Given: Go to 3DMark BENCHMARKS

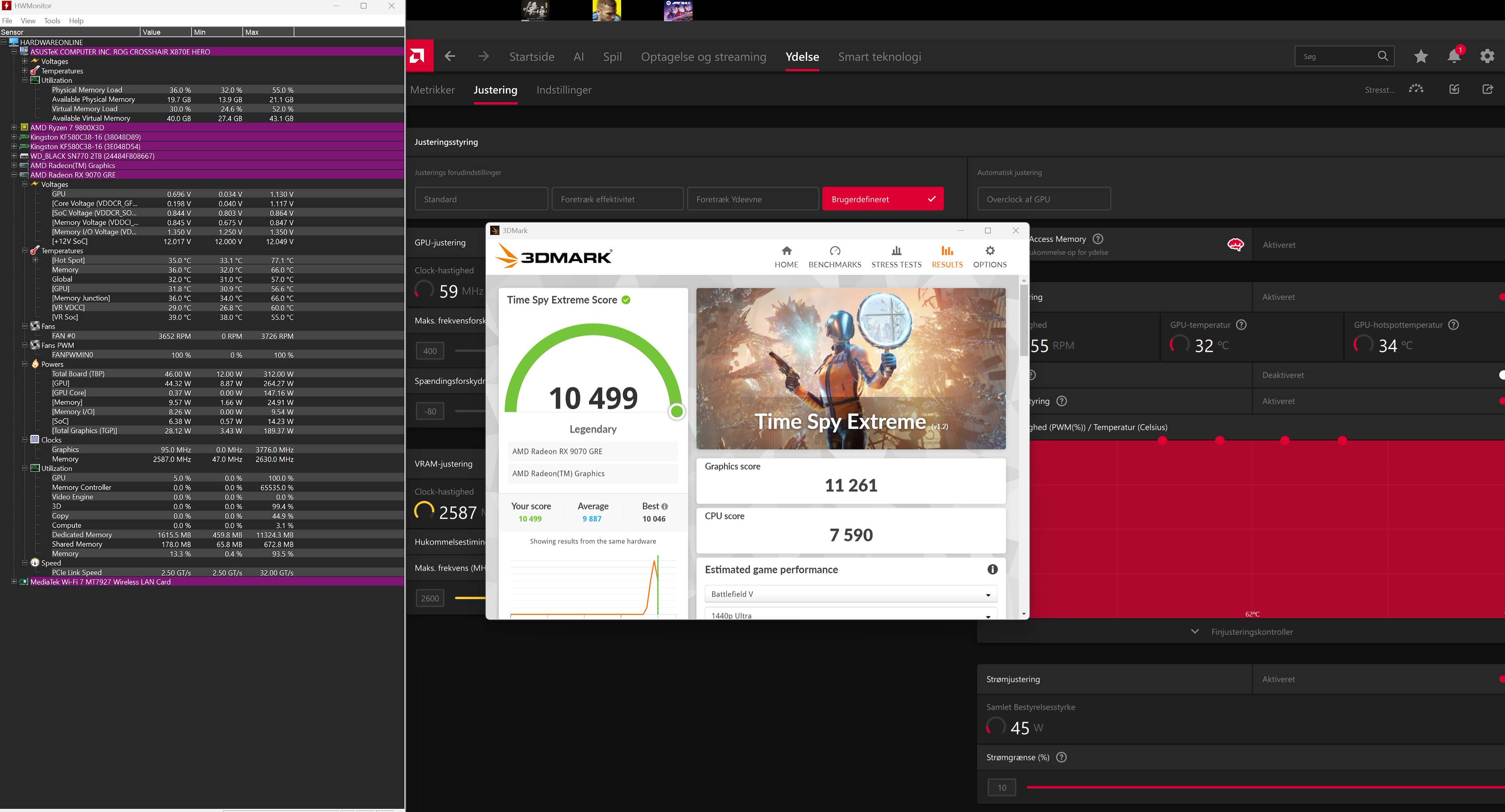Looking at the screenshot, I should (x=834, y=257).
